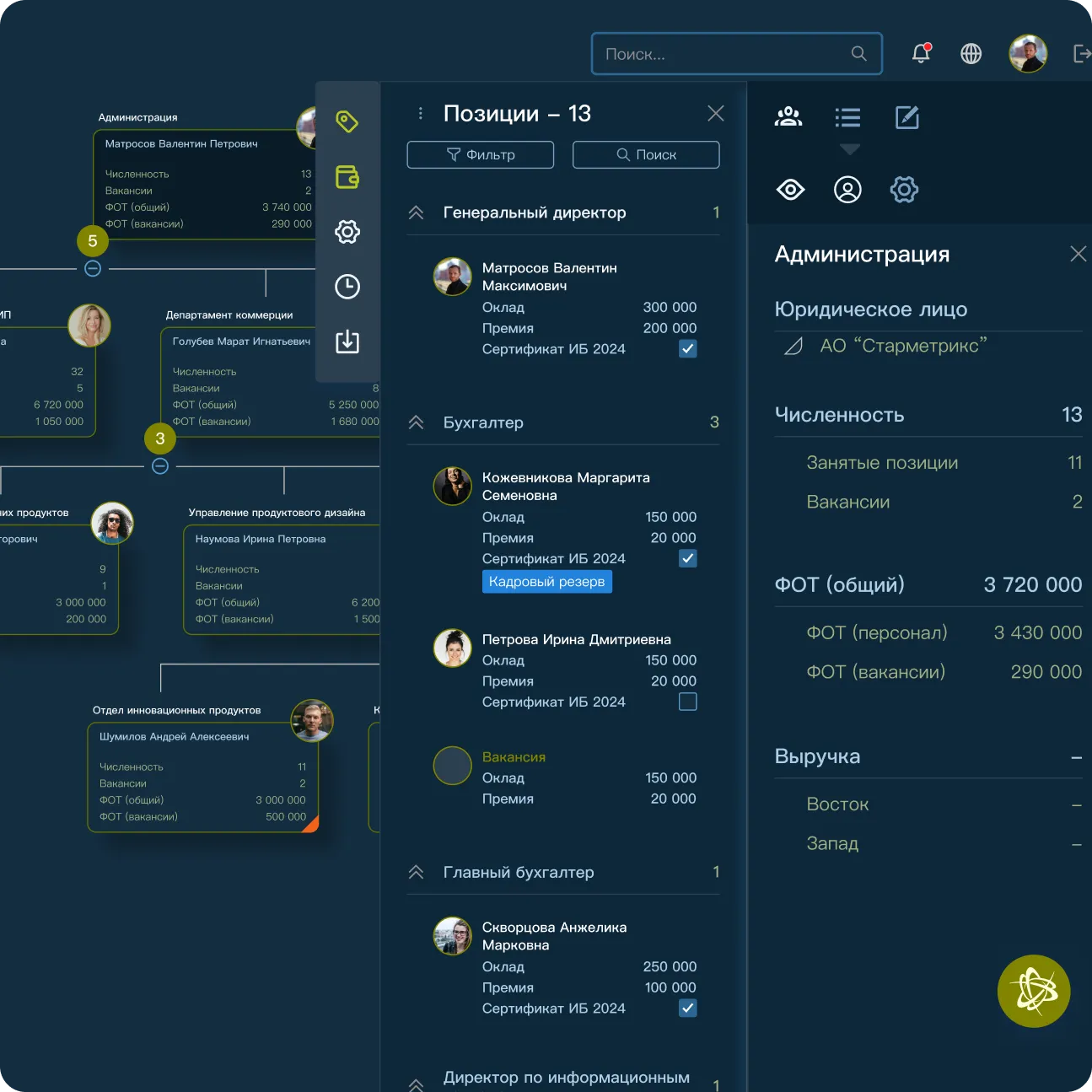The image size is (1092, 1092).
Task: Open the wallet icon in vertical toolbar
Action: pyautogui.click(x=347, y=177)
